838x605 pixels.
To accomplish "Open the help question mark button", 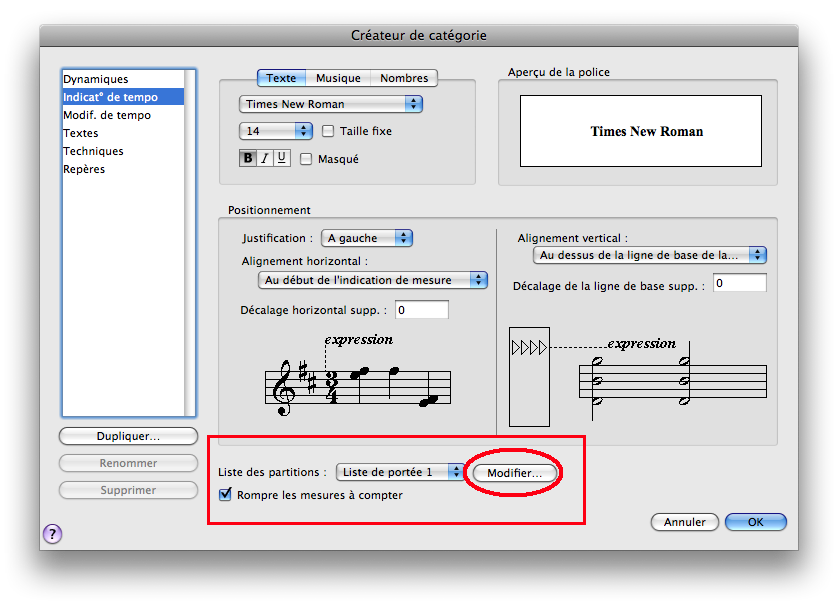I will click(52, 534).
